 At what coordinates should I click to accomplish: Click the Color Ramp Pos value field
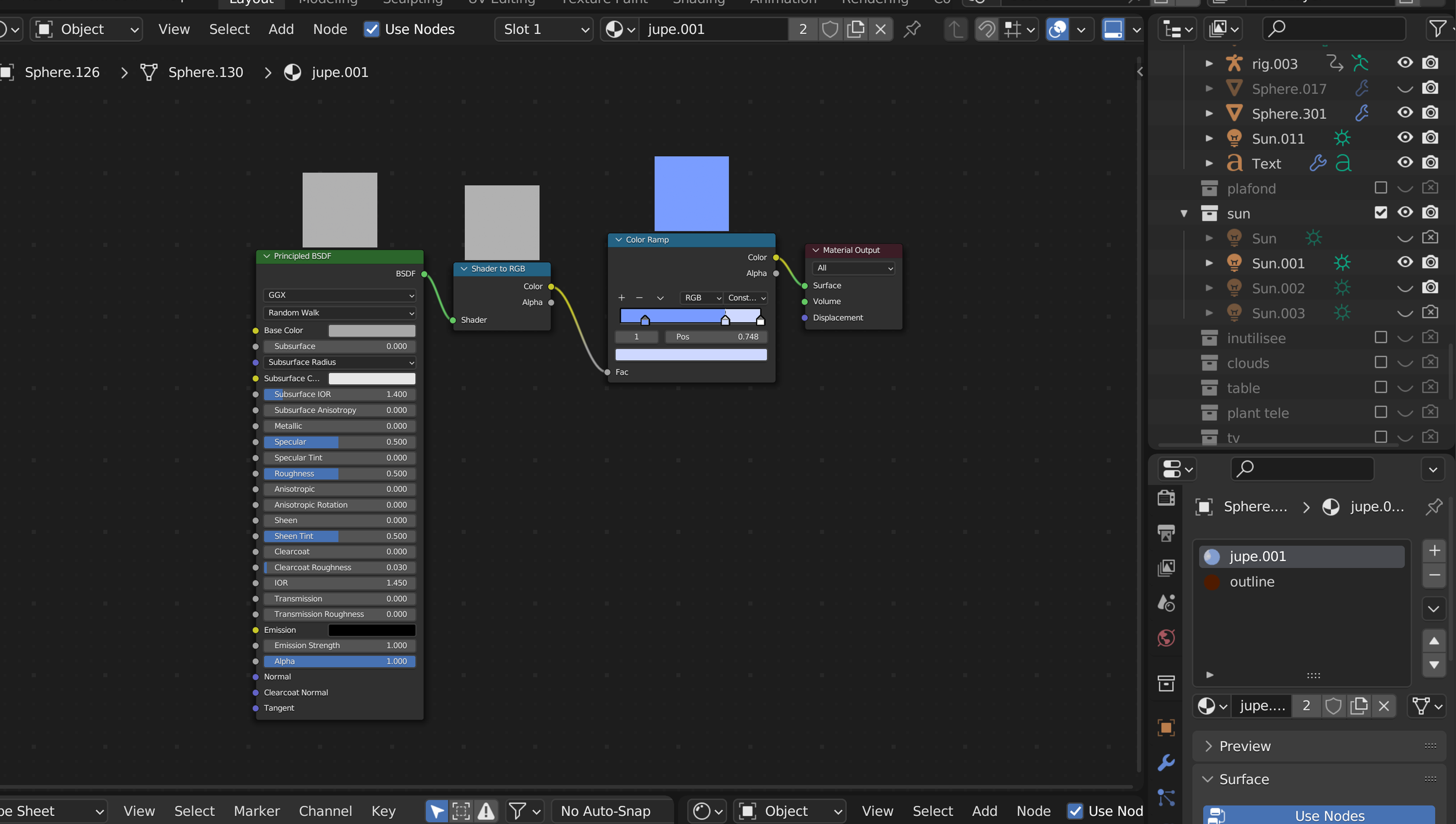coord(716,337)
